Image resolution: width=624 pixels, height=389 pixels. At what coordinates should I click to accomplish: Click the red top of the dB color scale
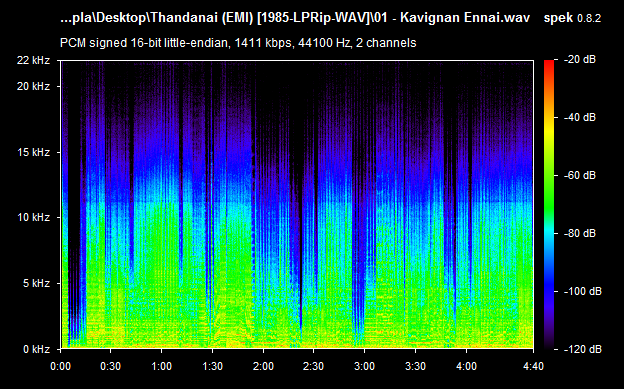(x=549, y=66)
